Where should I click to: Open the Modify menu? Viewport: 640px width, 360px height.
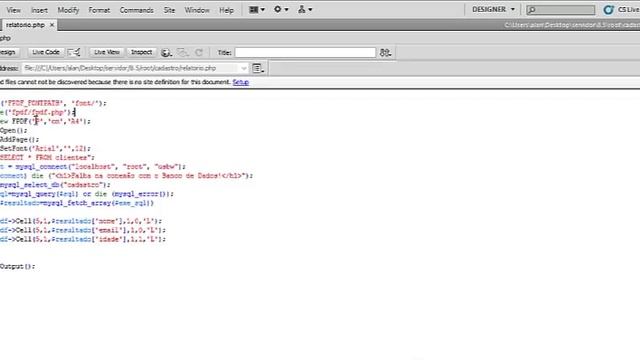click(68, 10)
